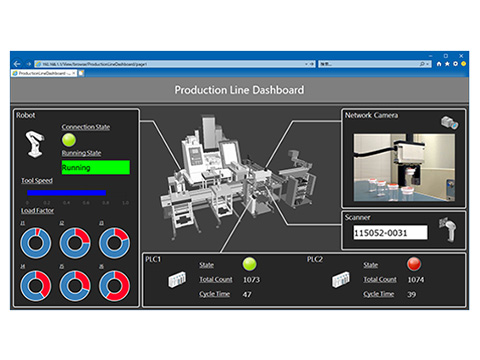Select the PLC1 module icon
The width and height of the screenshot is (480, 360).
pos(177,279)
